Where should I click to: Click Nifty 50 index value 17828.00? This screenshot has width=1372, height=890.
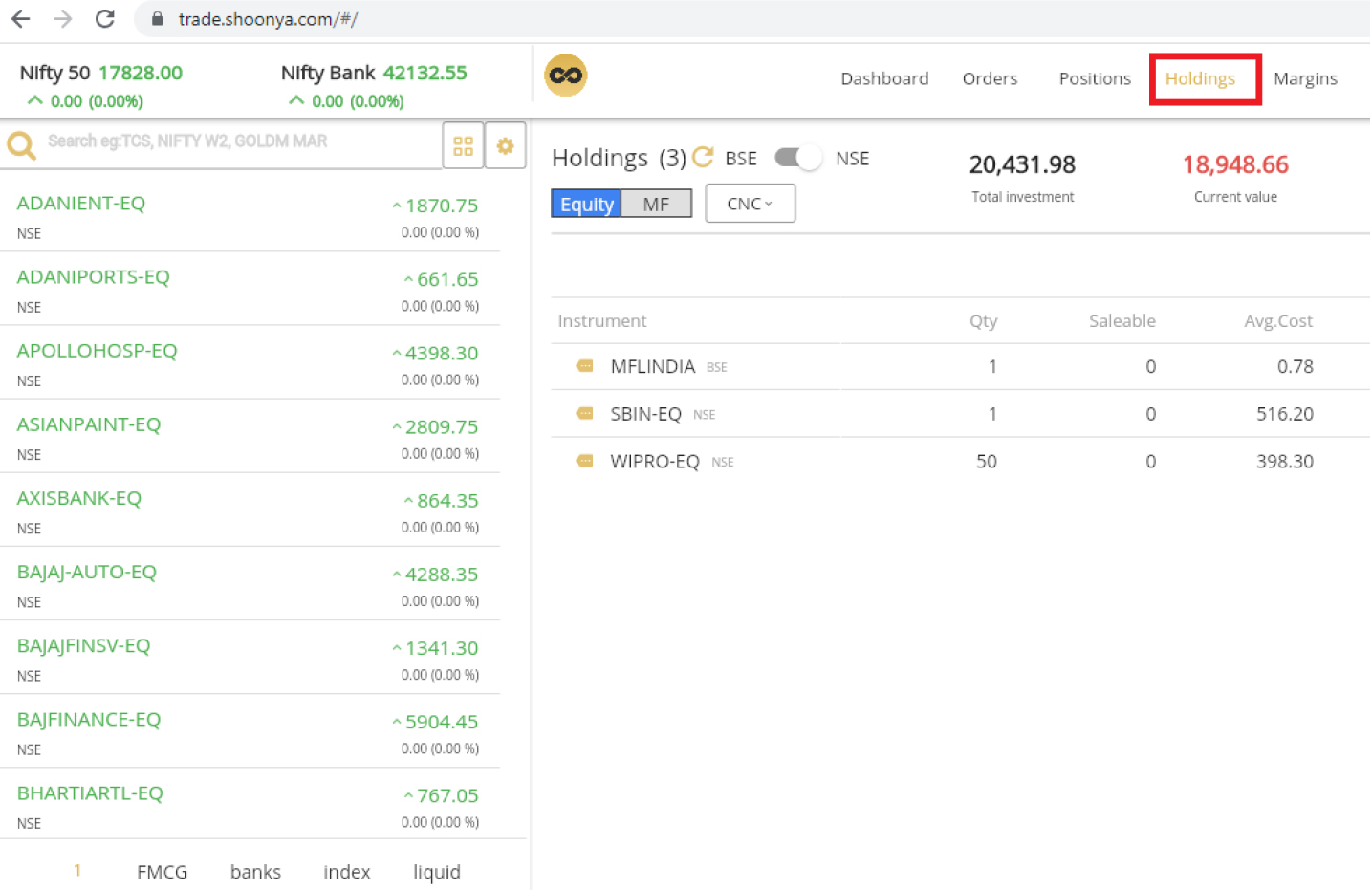[x=141, y=73]
